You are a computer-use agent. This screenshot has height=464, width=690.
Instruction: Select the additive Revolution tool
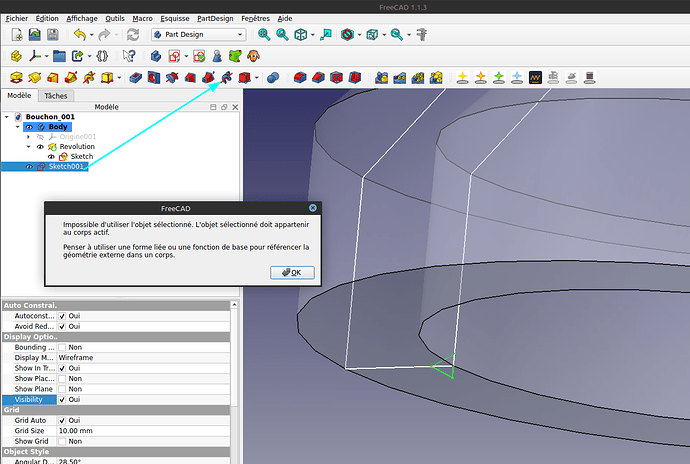[x=35, y=78]
